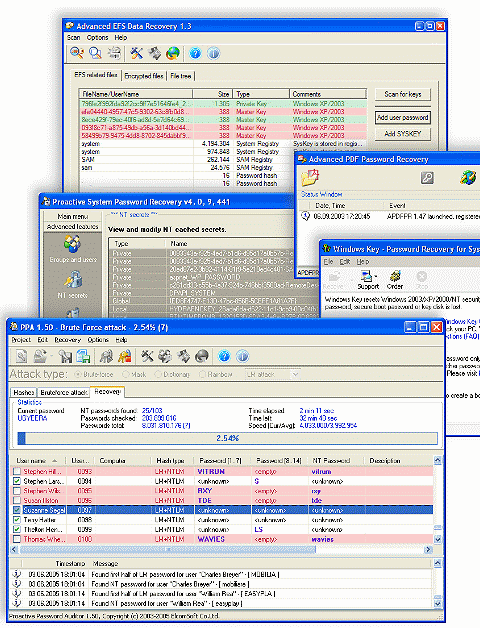Click the Order icon in Windows Key window

click(x=395, y=280)
